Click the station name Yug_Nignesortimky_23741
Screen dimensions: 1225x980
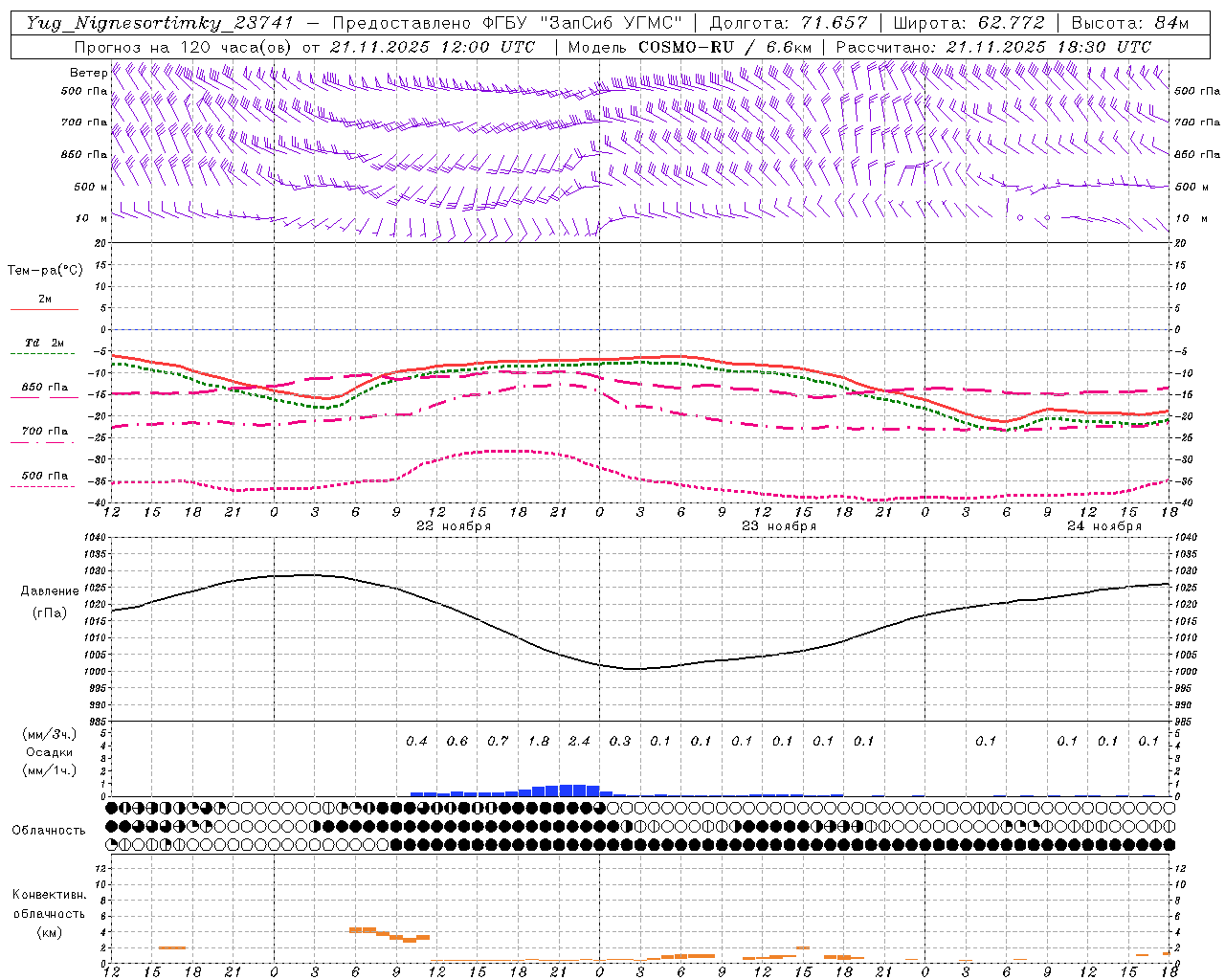point(160,23)
